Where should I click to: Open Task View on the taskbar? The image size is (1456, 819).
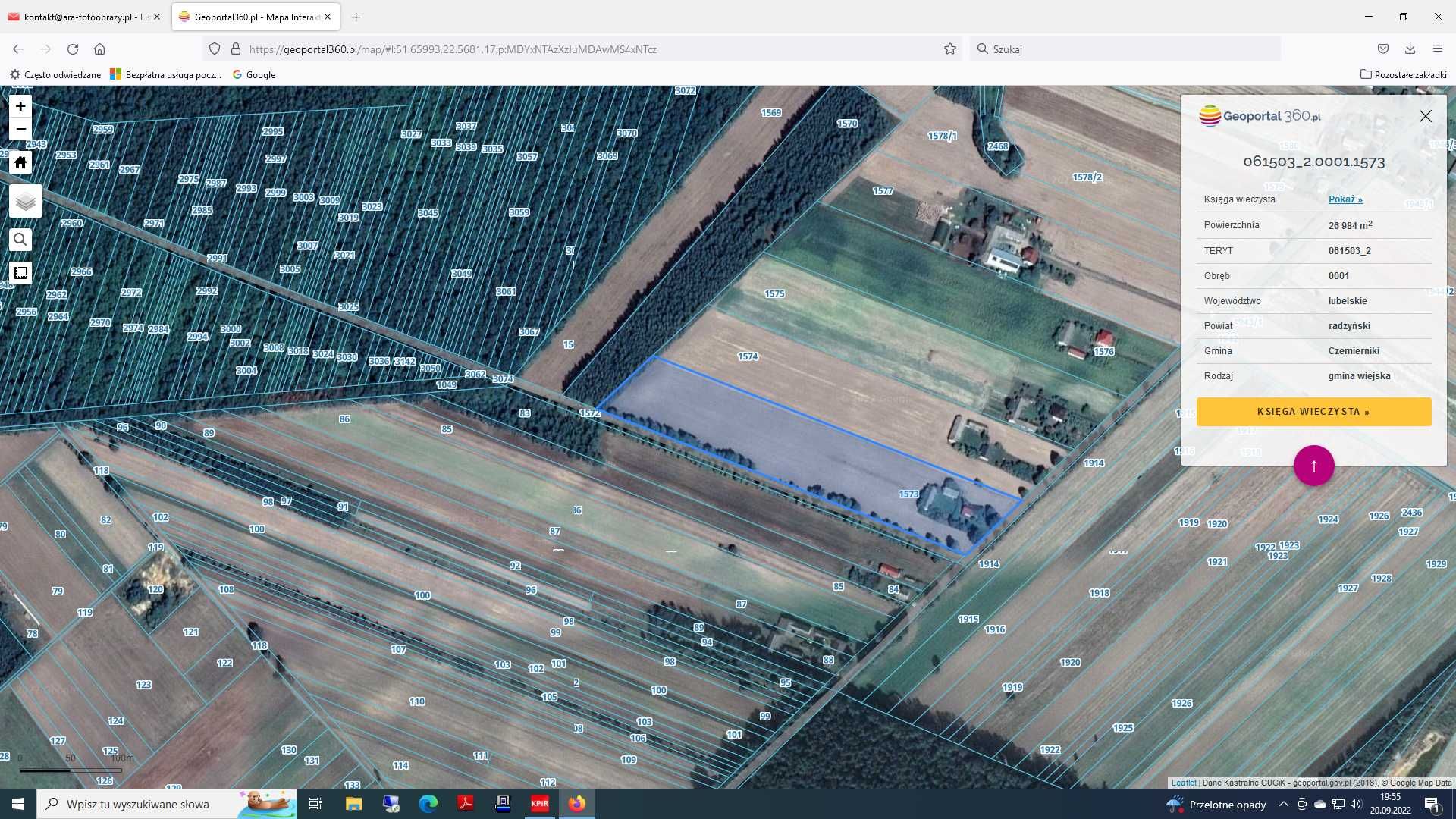coord(315,804)
